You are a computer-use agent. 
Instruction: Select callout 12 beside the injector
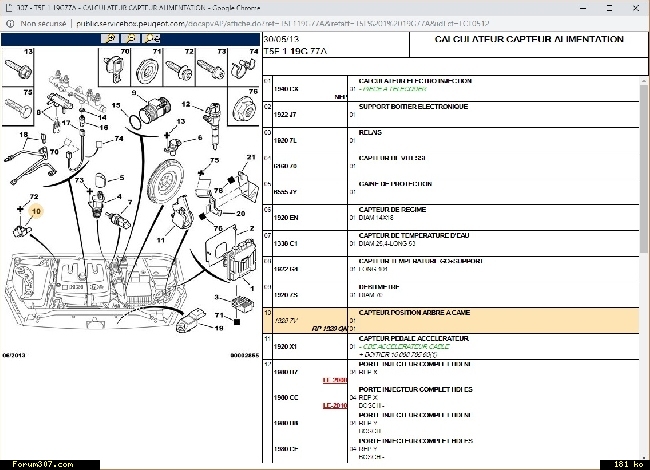pyautogui.click(x=186, y=104)
